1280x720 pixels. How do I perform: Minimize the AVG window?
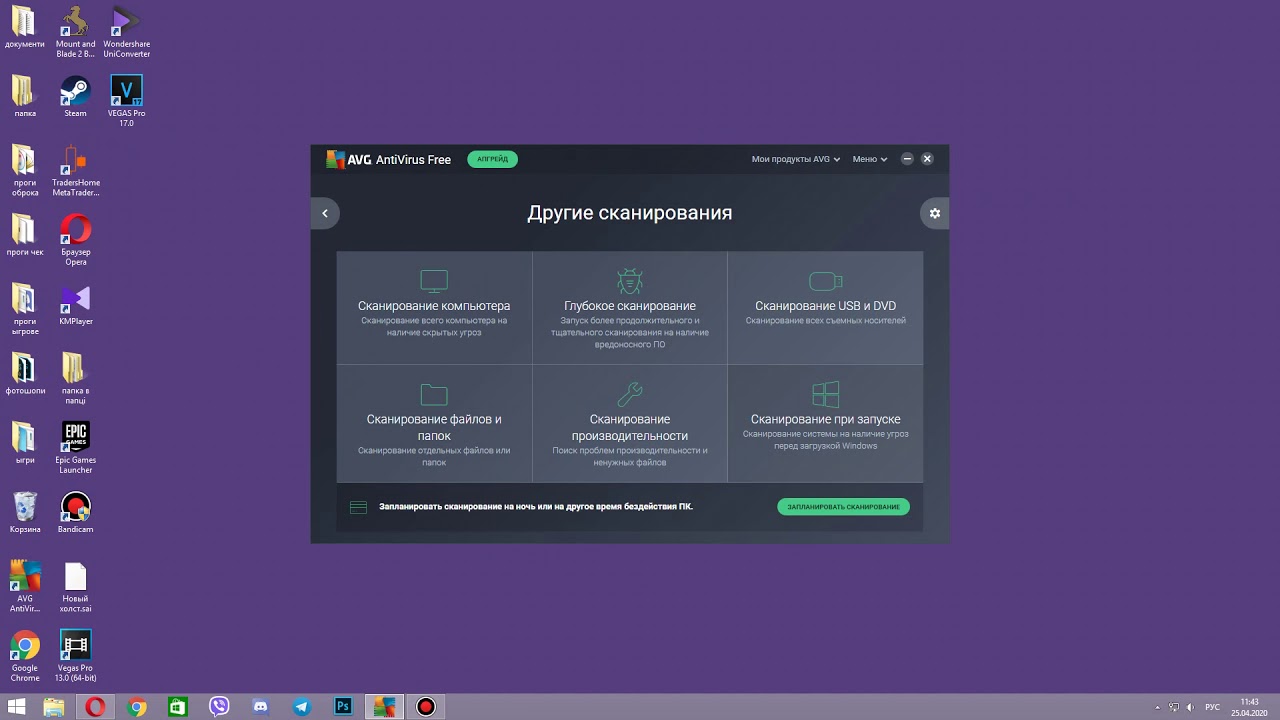(907, 159)
